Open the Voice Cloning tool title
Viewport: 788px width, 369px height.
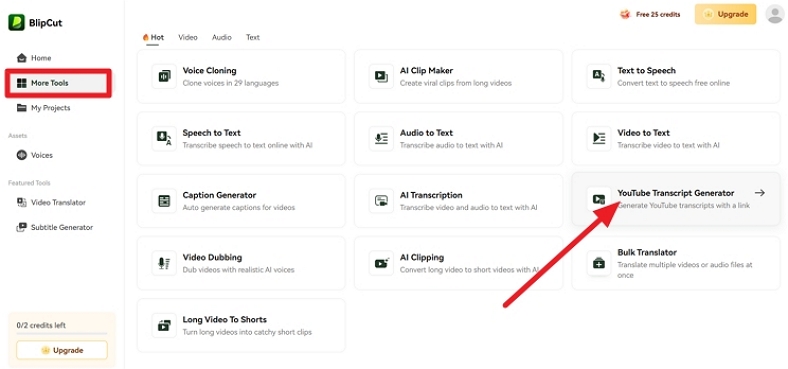pyautogui.click(x=210, y=70)
